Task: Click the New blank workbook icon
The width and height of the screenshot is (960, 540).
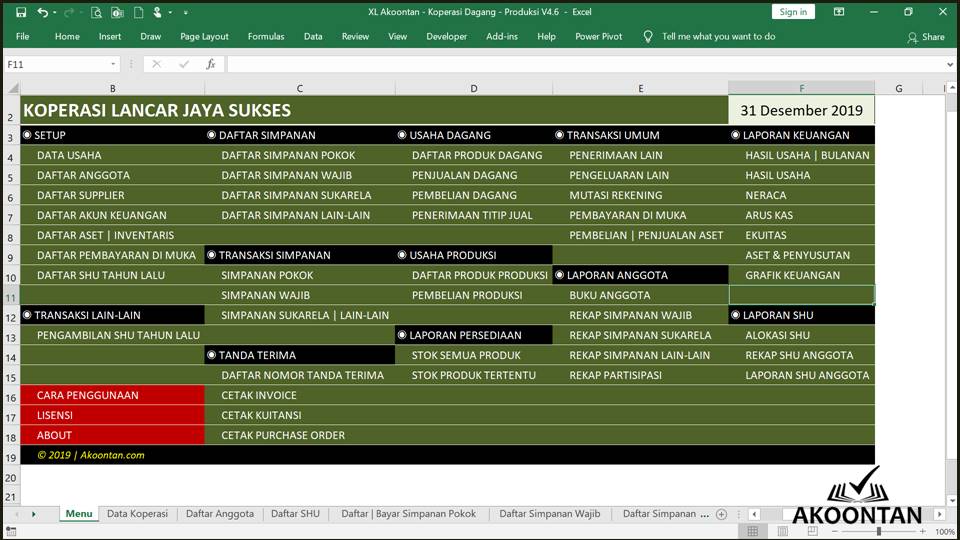Action: pyautogui.click(x=138, y=12)
